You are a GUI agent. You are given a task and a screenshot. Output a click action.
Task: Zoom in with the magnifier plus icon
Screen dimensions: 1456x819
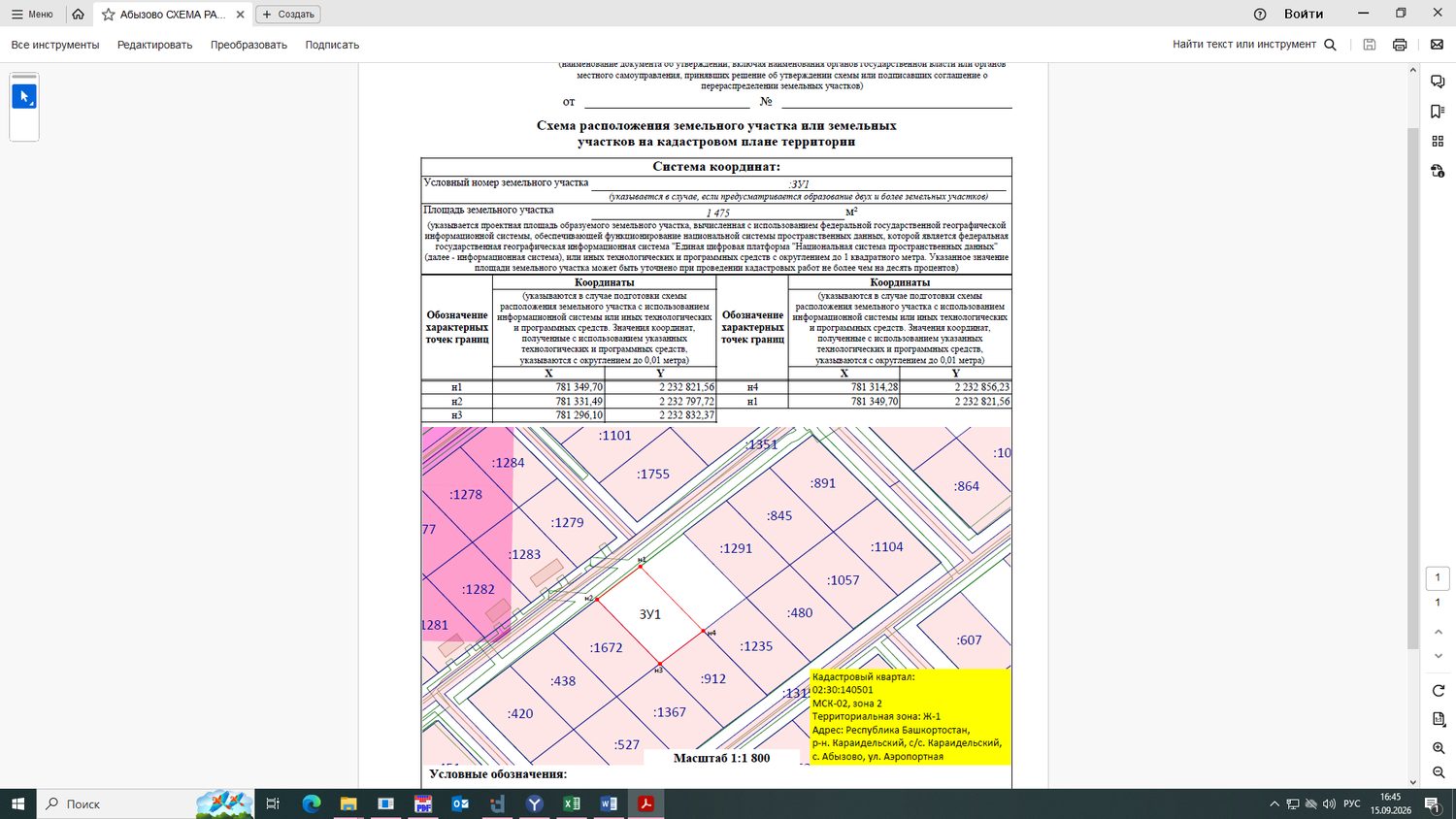1439,748
